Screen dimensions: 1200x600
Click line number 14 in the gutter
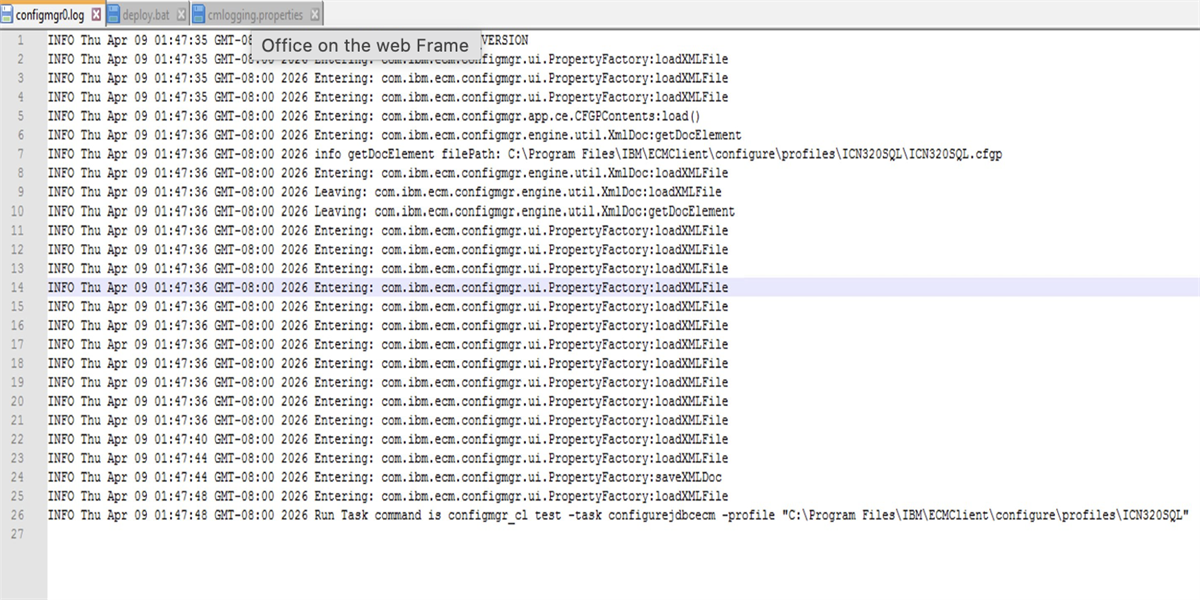(18, 287)
